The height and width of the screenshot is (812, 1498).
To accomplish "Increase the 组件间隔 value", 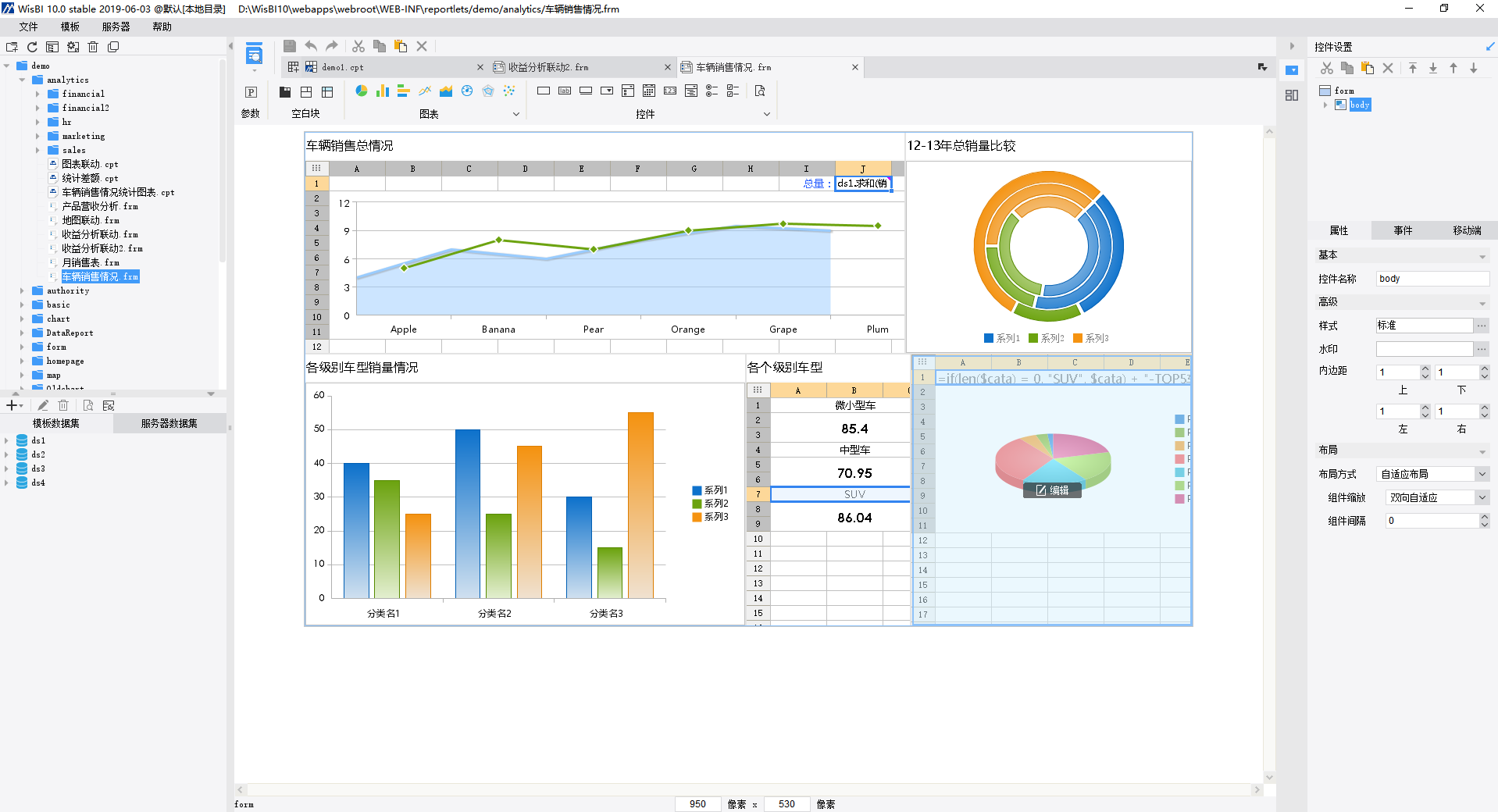I will [x=1484, y=517].
